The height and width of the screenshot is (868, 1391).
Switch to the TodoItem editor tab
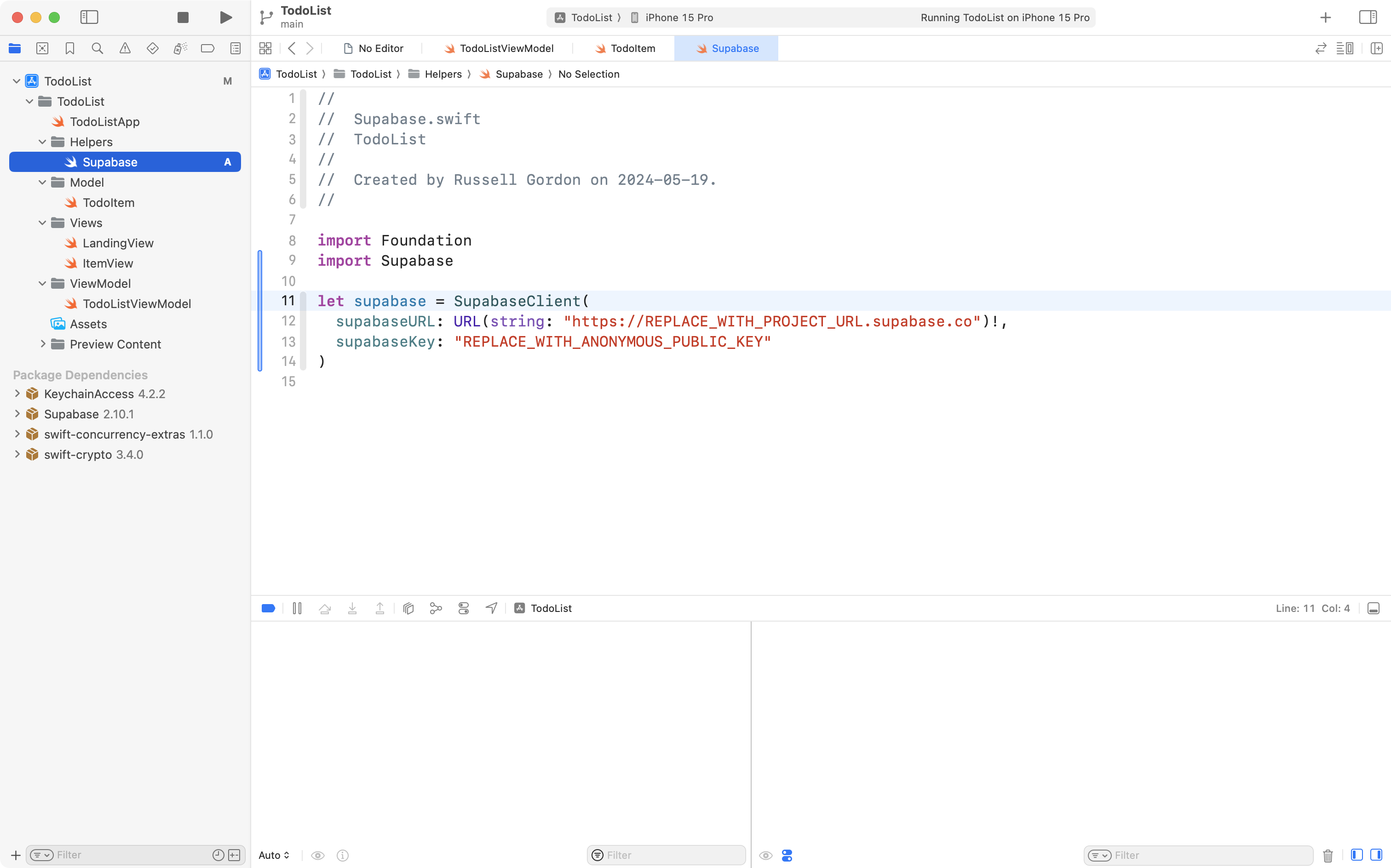point(632,48)
